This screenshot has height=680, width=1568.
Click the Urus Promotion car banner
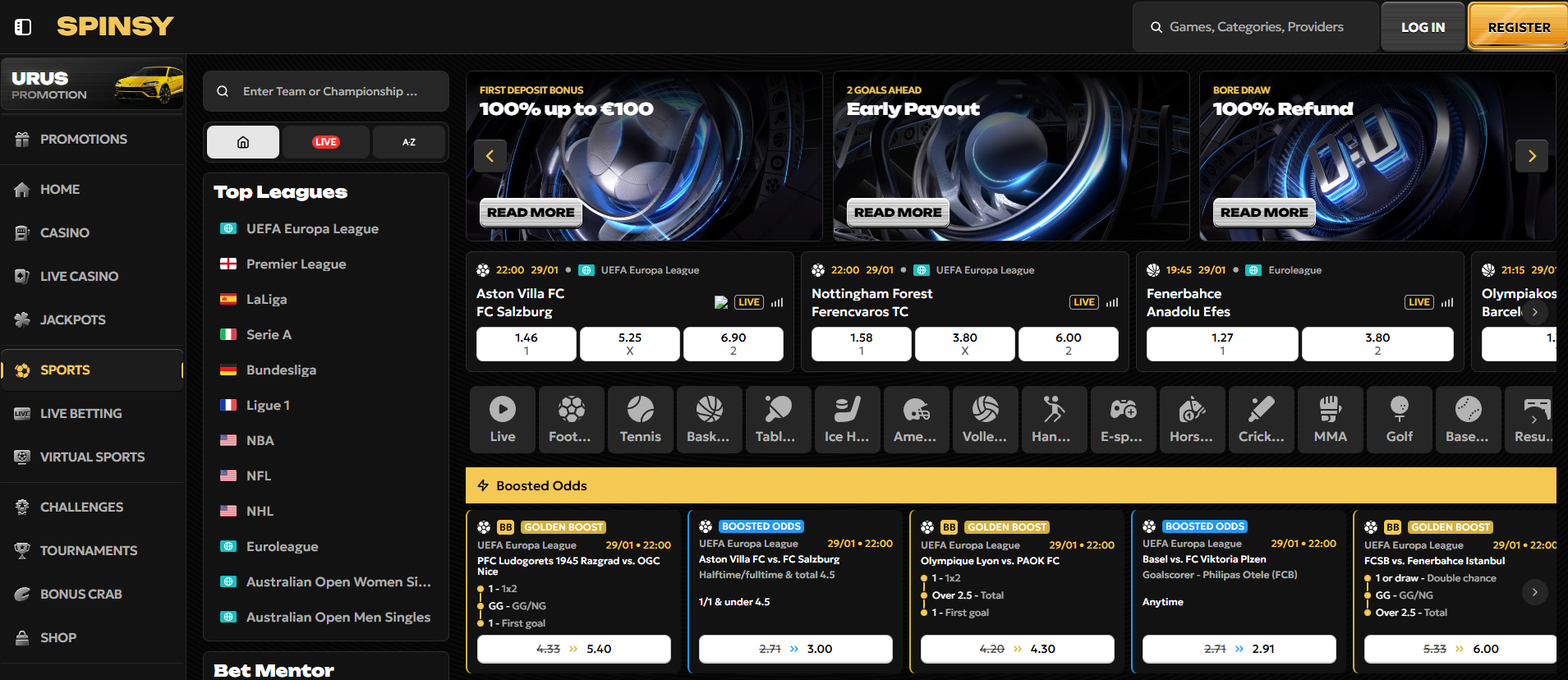click(92, 85)
